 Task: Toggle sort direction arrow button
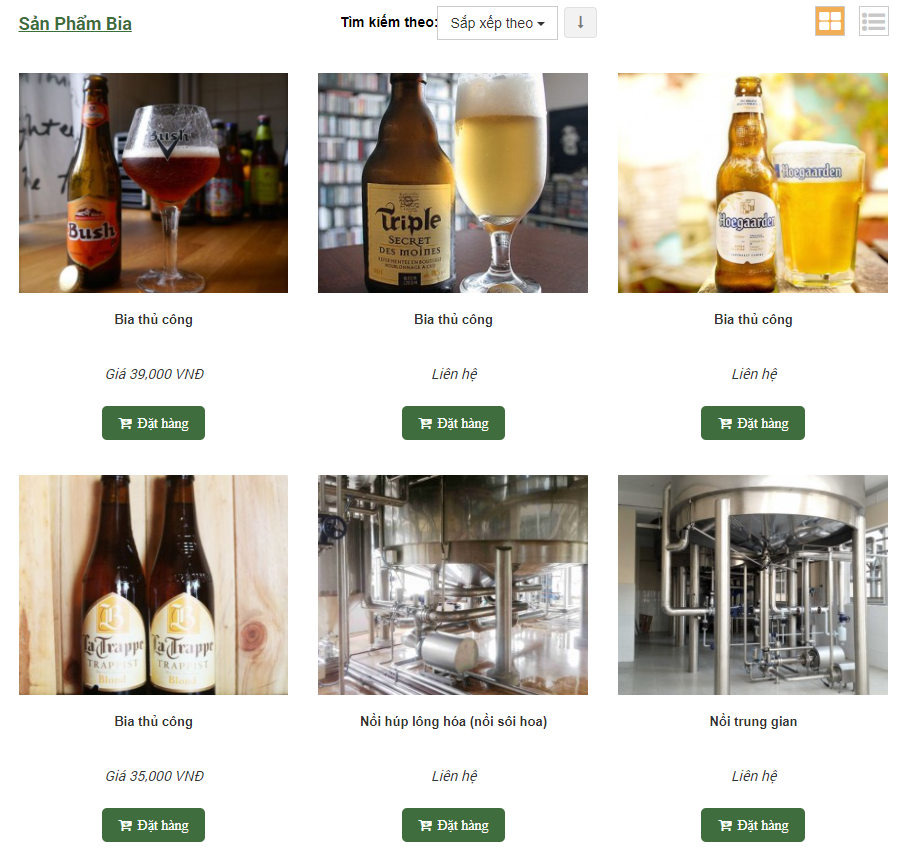(x=580, y=22)
